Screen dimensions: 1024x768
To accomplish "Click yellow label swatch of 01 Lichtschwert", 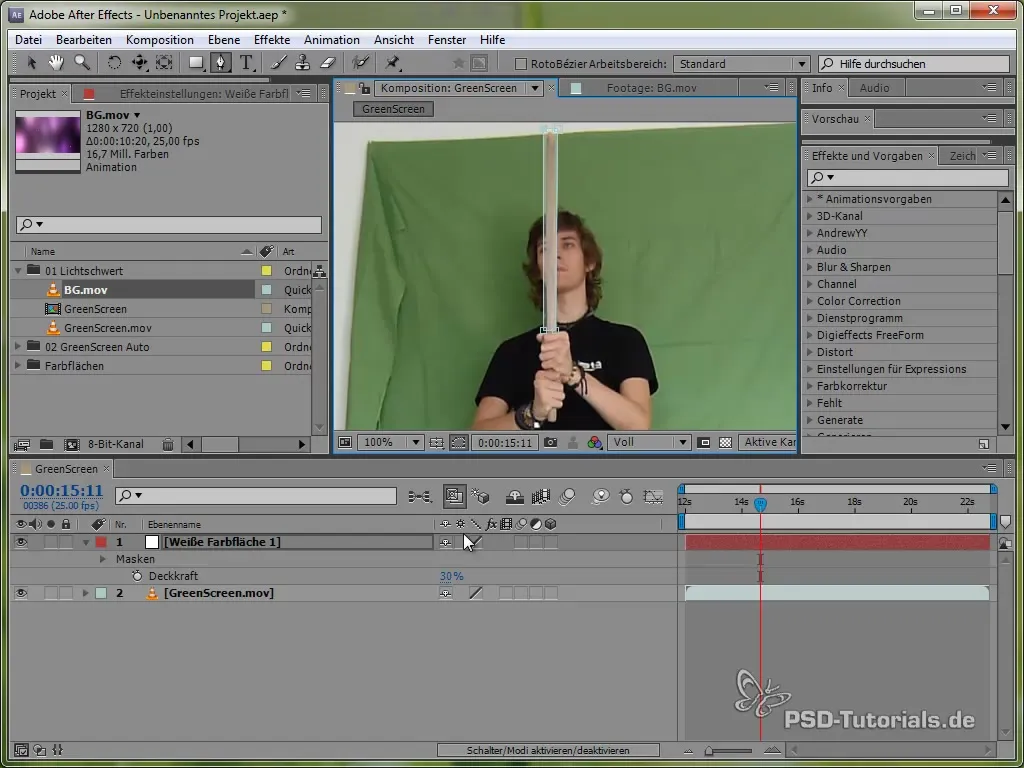I will tap(266, 270).
